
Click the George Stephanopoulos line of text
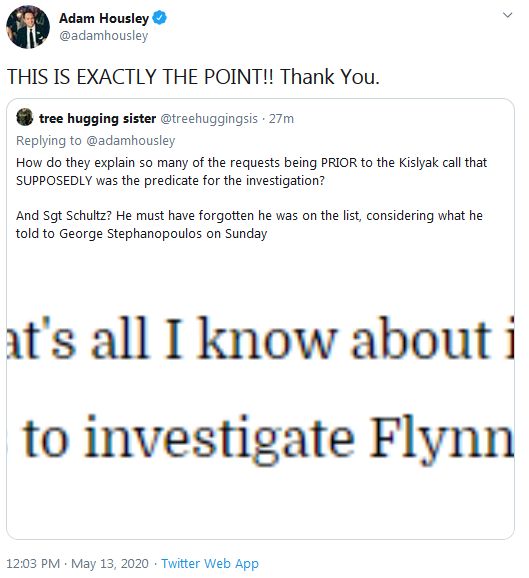pyautogui.click(x=142, y=233)
